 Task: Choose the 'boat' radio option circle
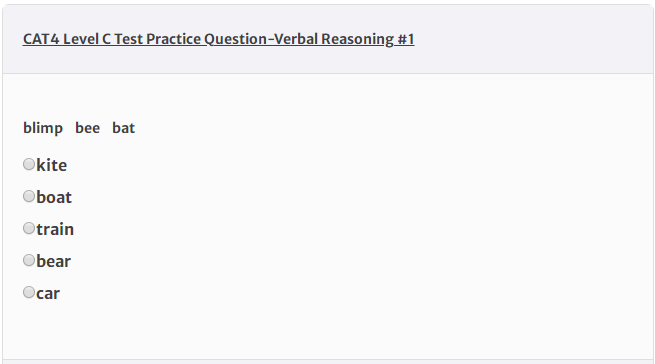pos(29,196)
